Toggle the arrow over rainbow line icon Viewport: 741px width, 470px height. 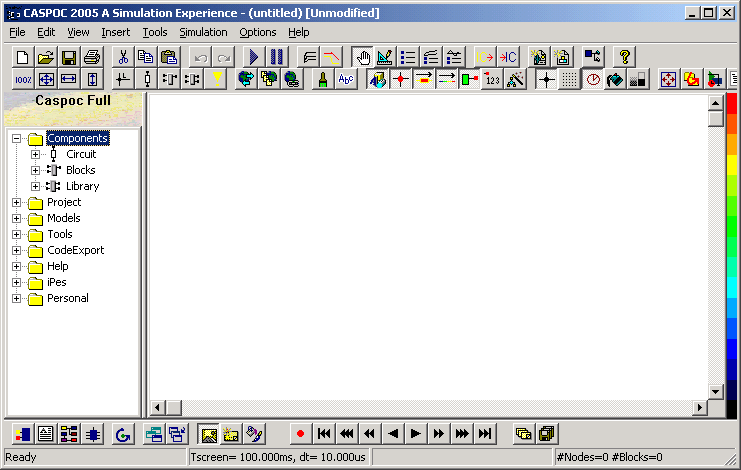point(447,79)
